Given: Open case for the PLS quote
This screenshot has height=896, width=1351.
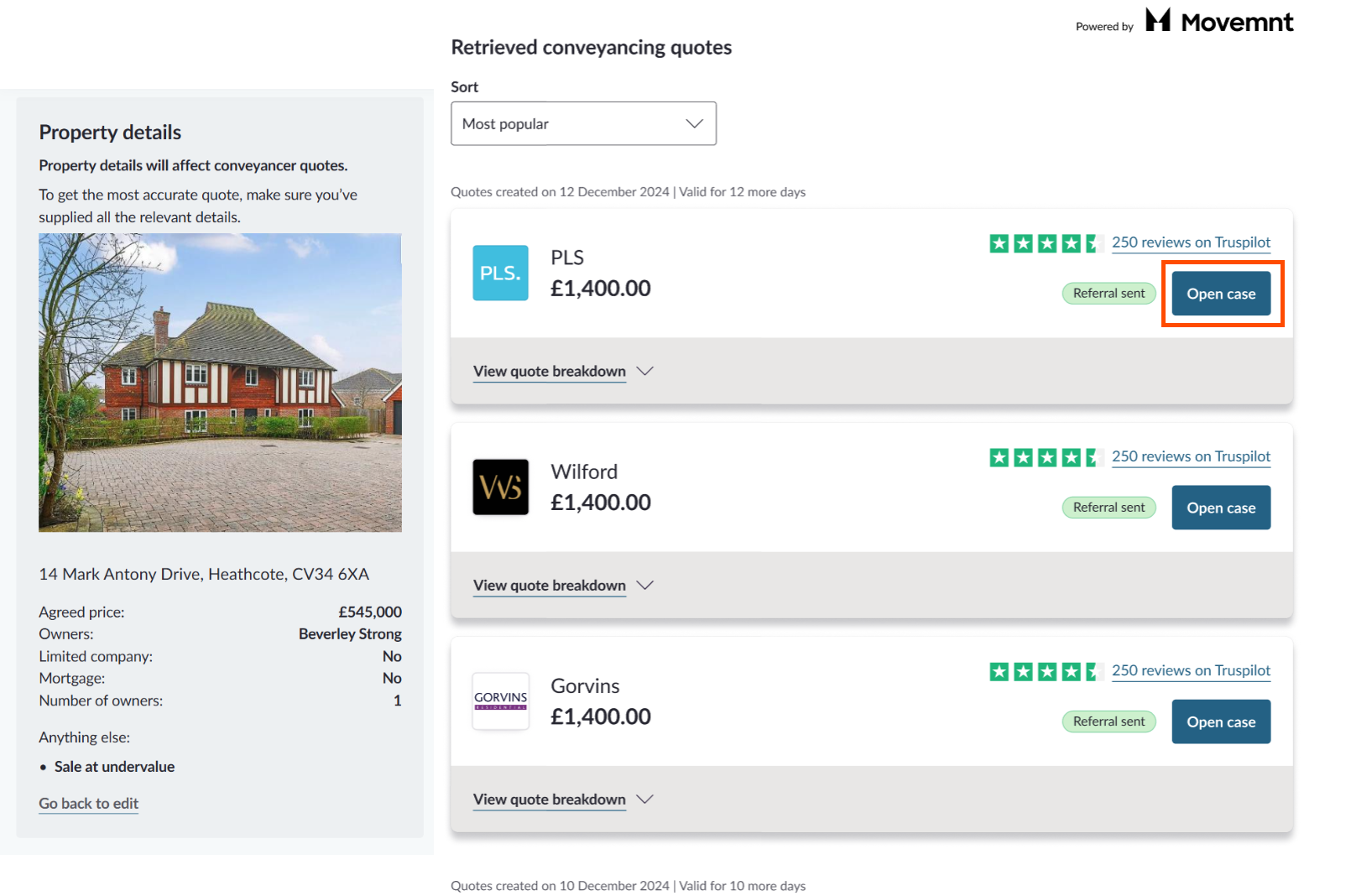Looking at the screenshot, I should (x=1221, y=294).
